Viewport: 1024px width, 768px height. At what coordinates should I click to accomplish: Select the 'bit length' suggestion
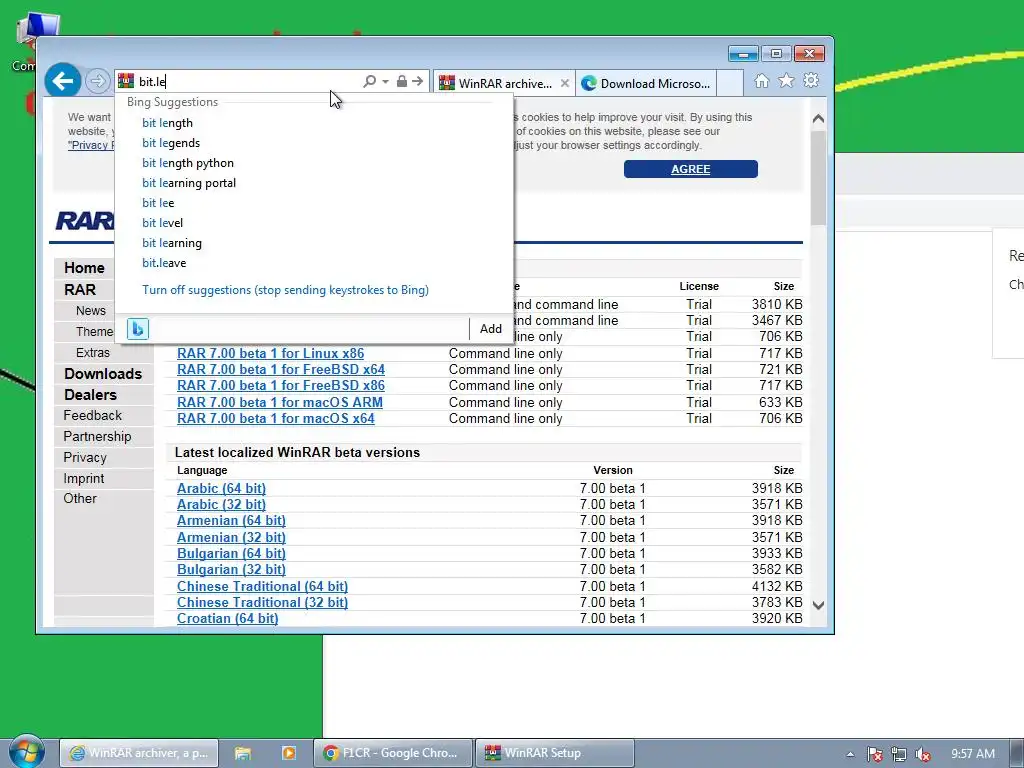click(x=167, y=123)
